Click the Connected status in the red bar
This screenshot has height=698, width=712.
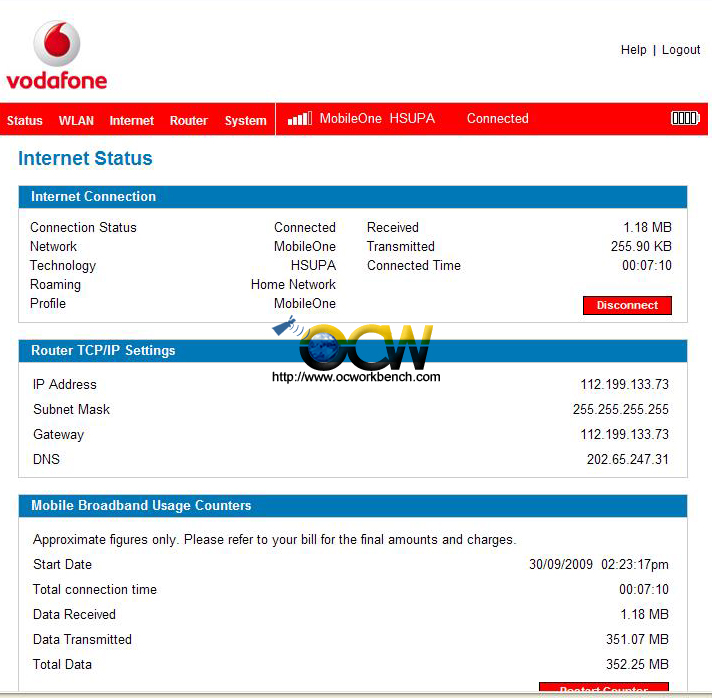click(498, 119)
